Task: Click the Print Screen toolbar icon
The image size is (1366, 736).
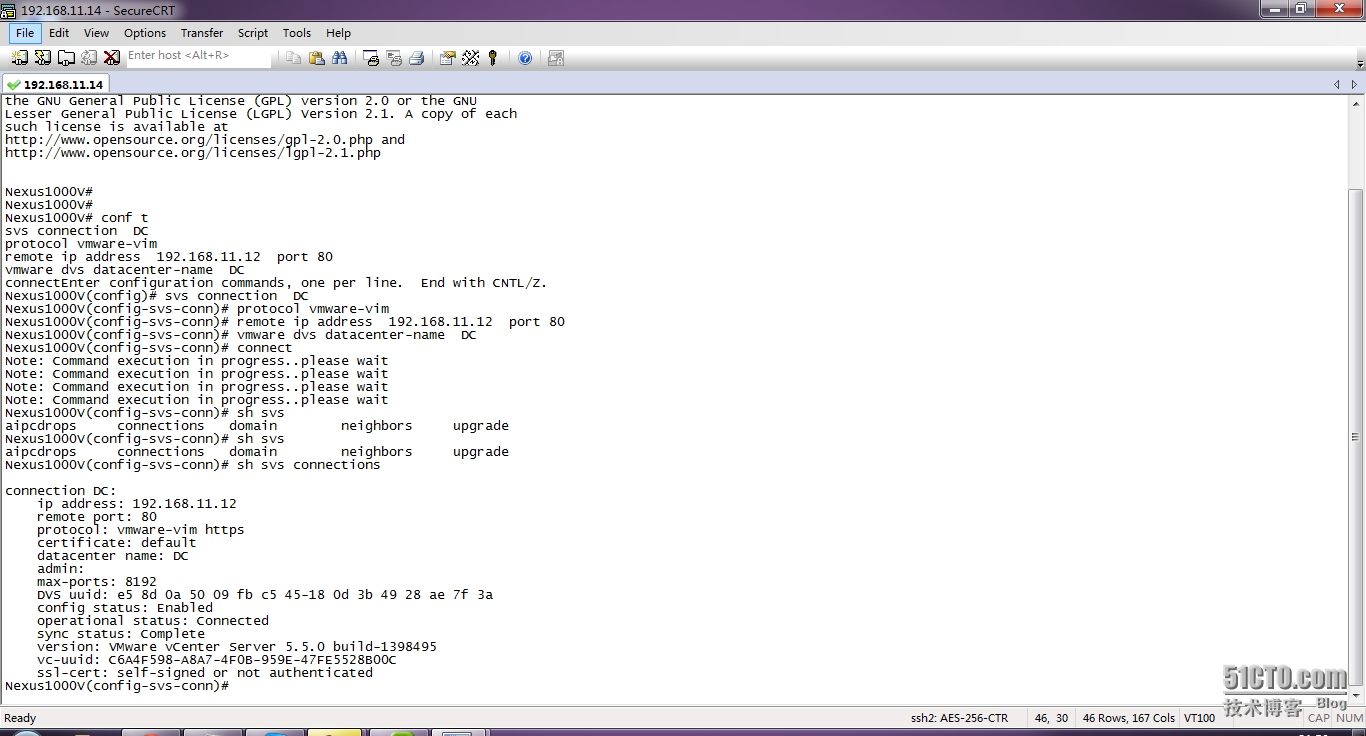Action: click(371, 58)
